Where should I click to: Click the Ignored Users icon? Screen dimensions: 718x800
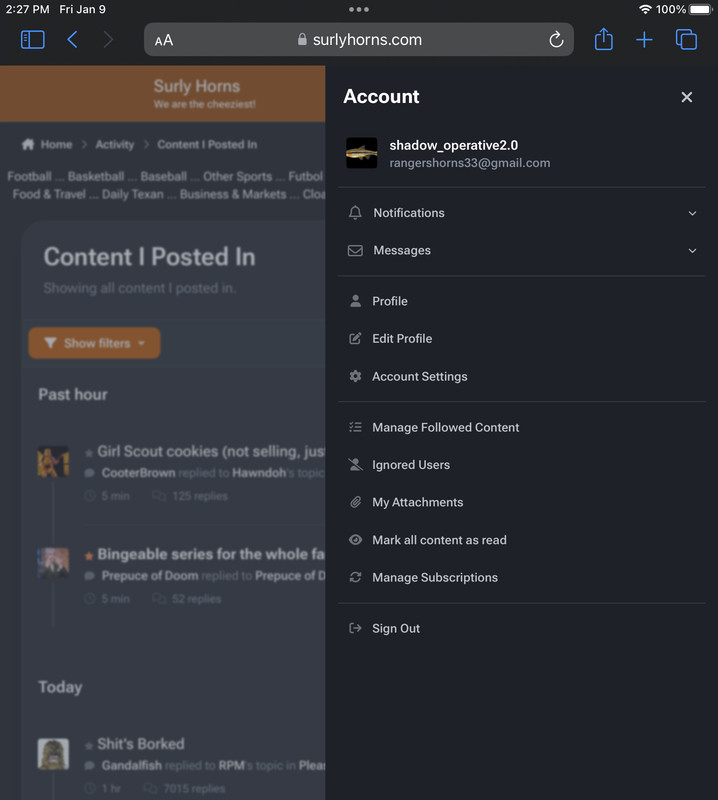355,464
